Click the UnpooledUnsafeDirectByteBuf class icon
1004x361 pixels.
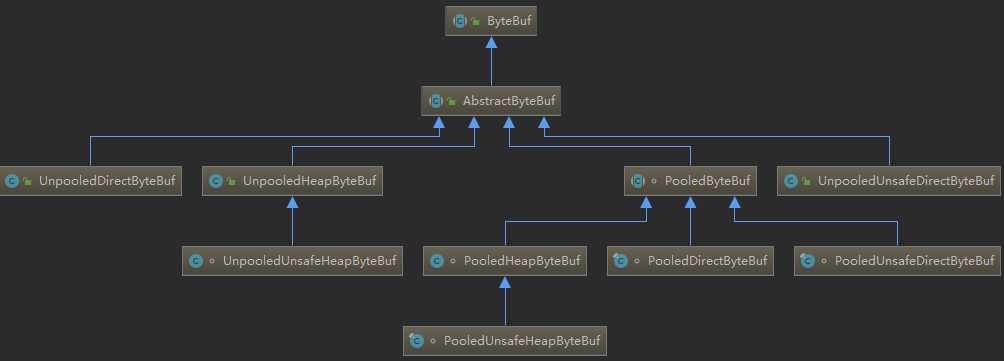pos(791,181)
